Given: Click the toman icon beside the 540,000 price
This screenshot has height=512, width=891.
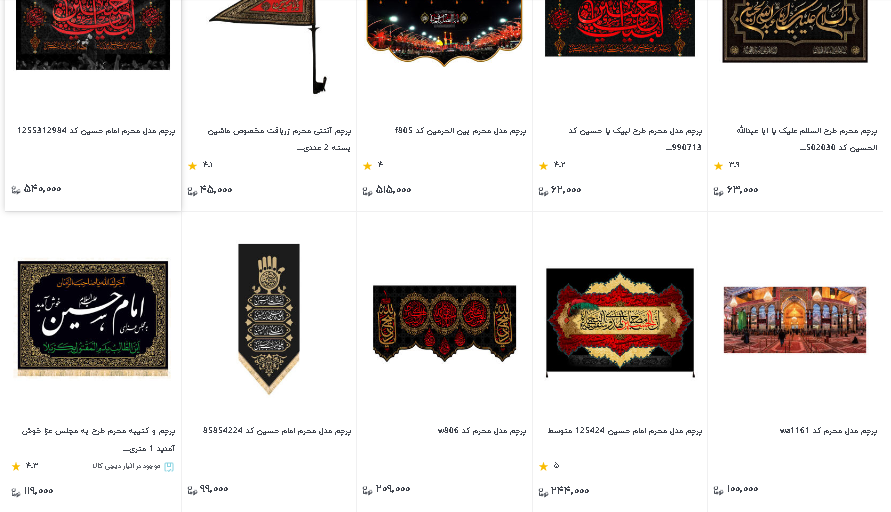Looking at the screenshot, I should (x=16, y=190).
